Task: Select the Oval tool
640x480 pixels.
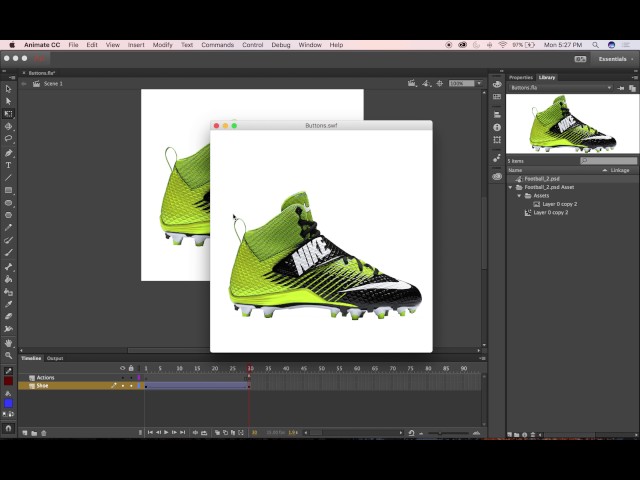Action: [8, 203]
